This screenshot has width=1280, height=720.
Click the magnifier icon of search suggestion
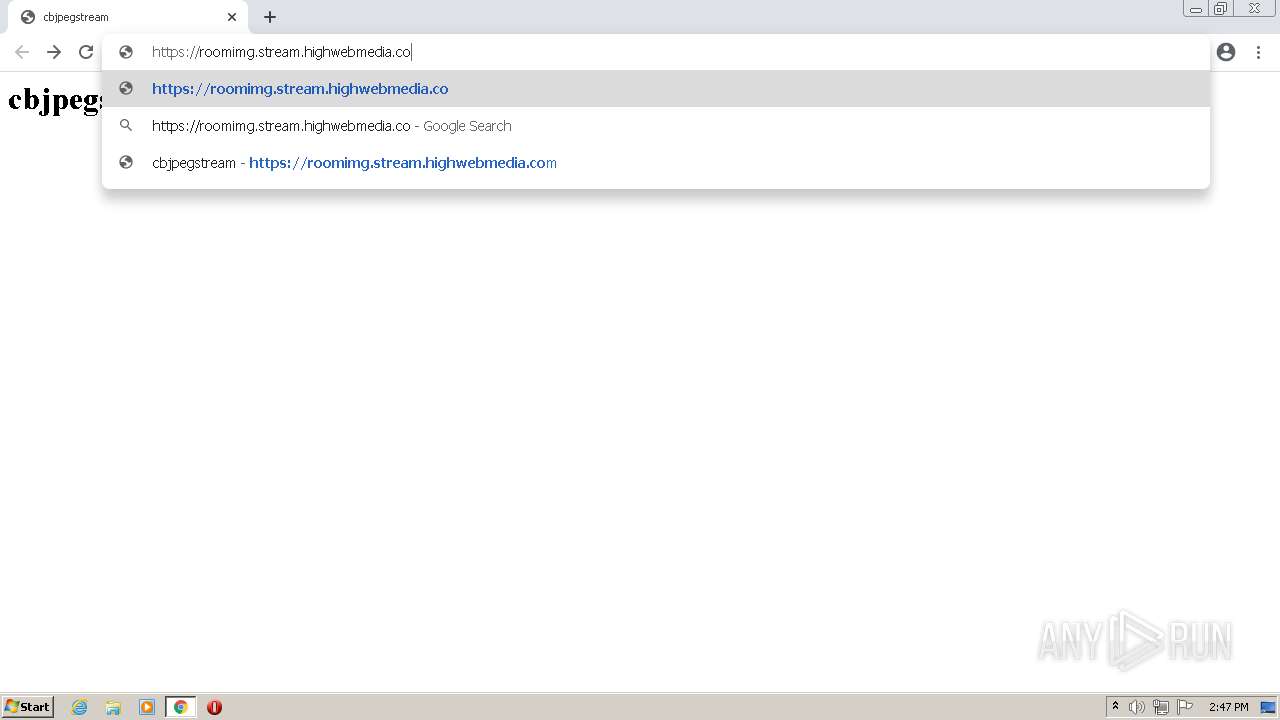[x=126, y=126]
